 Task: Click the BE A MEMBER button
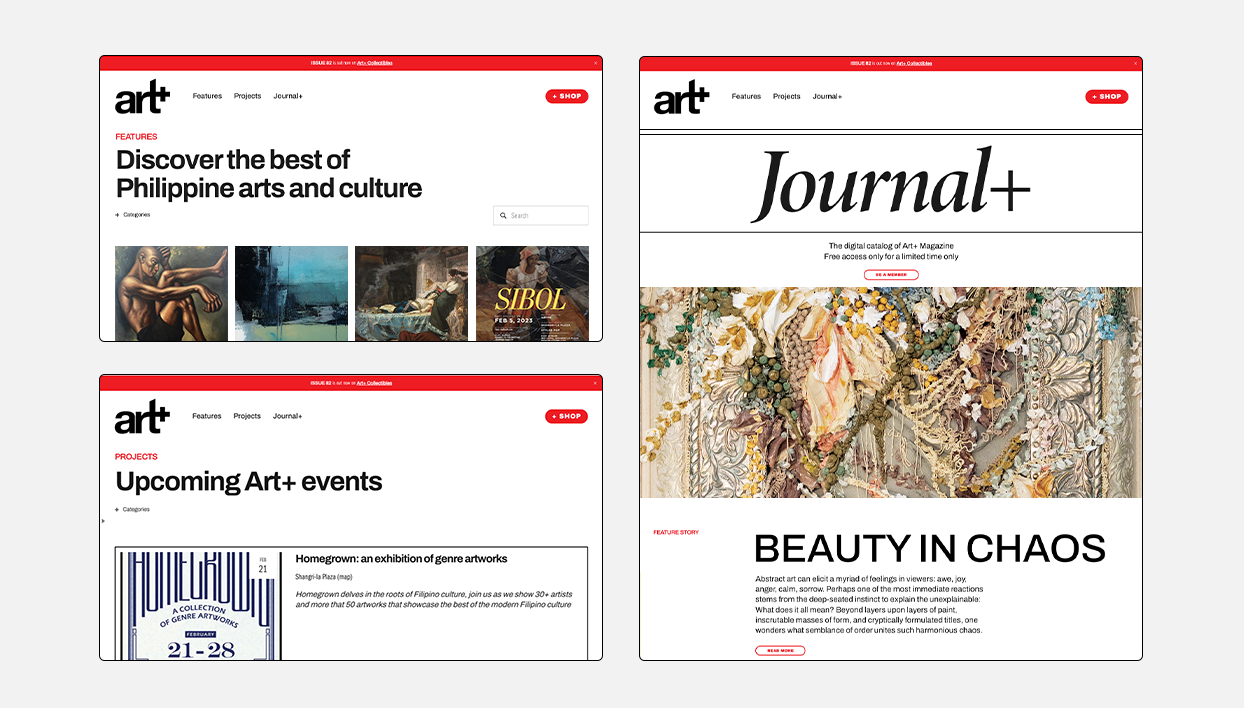pyautogui.click(x=891, y=275)
